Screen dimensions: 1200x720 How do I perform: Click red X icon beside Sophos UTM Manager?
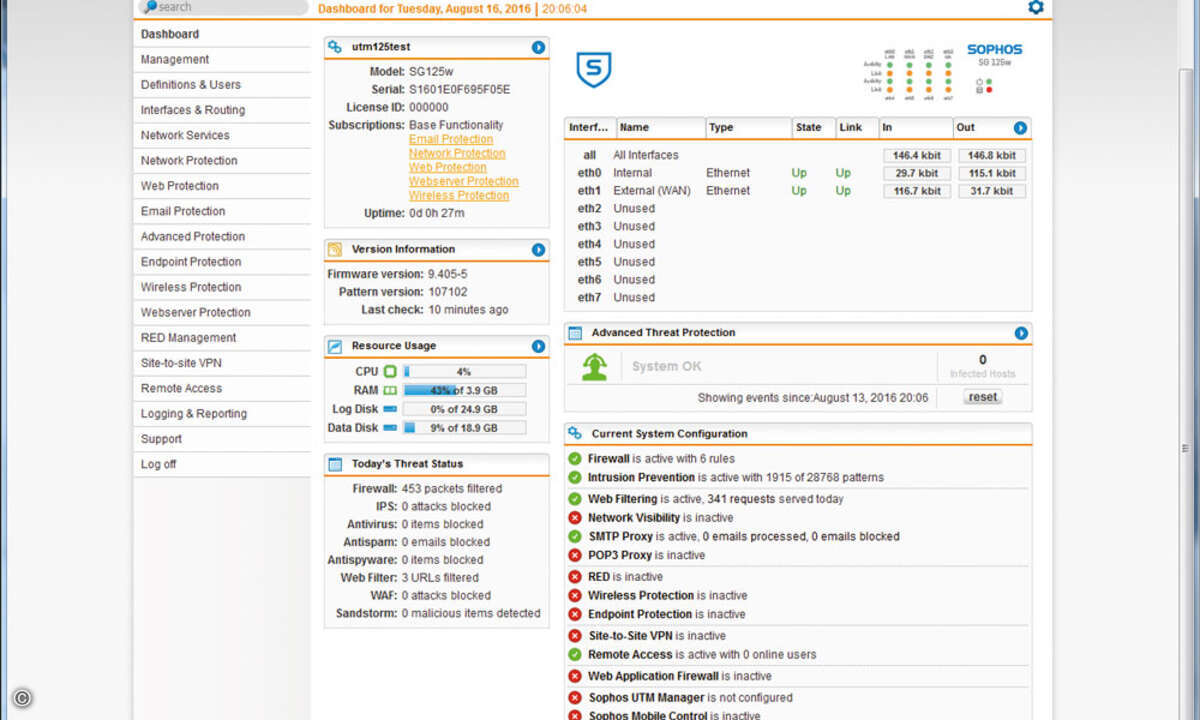(x=575, y=698)
